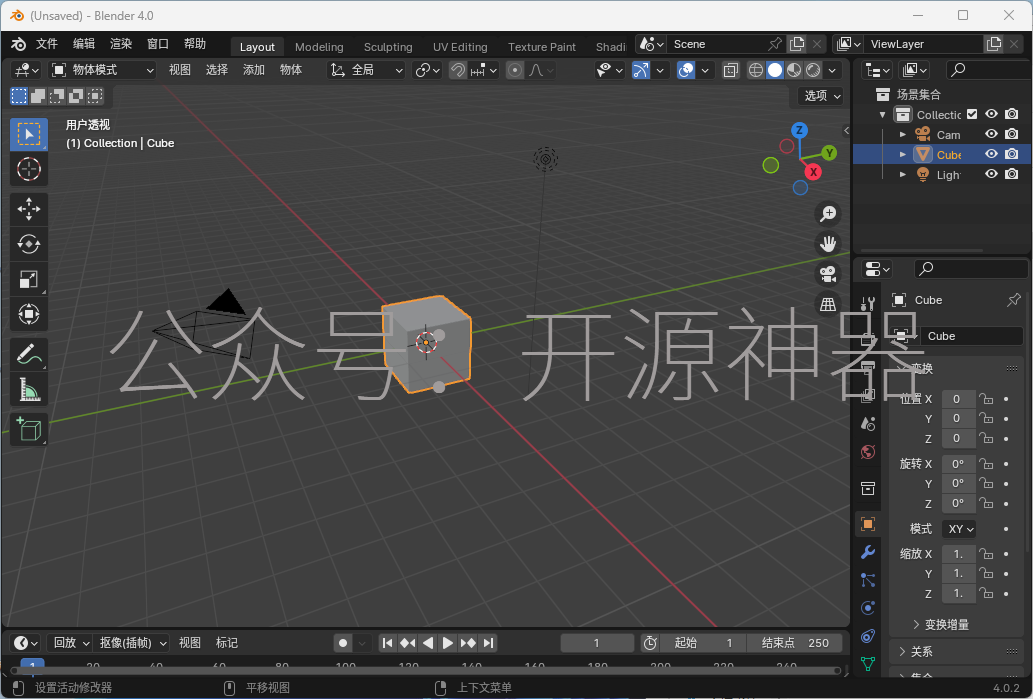Toggle proportional editing

pos(515,70)
